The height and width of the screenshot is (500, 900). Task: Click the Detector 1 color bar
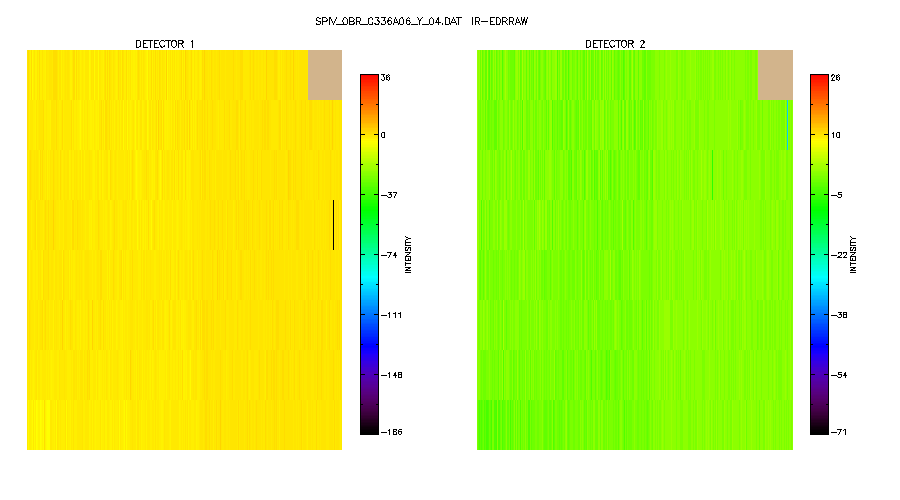(x=370, y=254)
